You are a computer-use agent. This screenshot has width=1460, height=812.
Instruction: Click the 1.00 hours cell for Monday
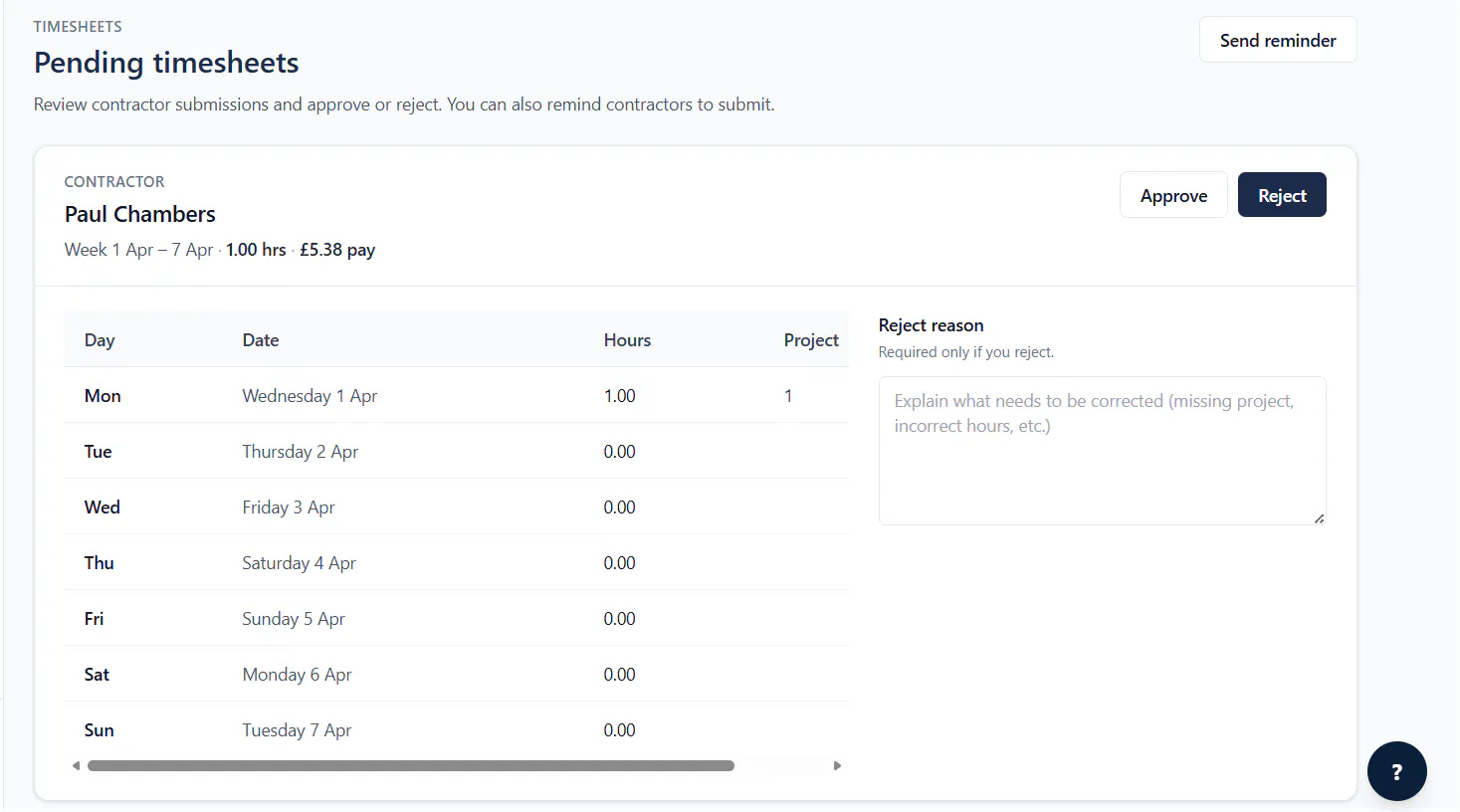(x=619, y=395)
